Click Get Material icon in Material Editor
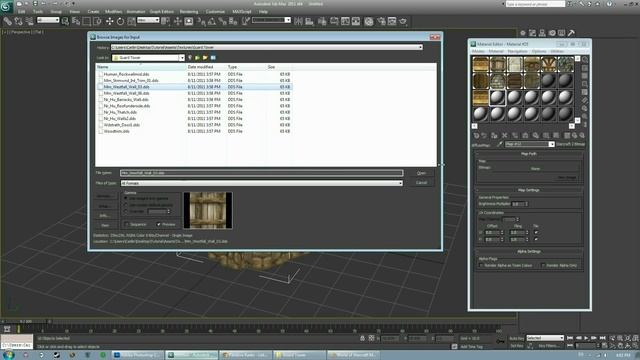The image size is (640, 360). (476, 135)
